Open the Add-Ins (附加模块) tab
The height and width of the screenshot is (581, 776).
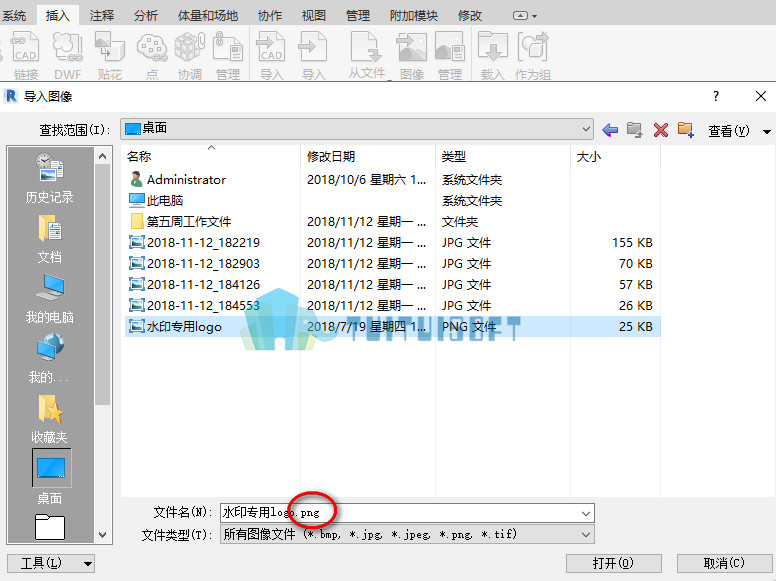click(414, 16)
